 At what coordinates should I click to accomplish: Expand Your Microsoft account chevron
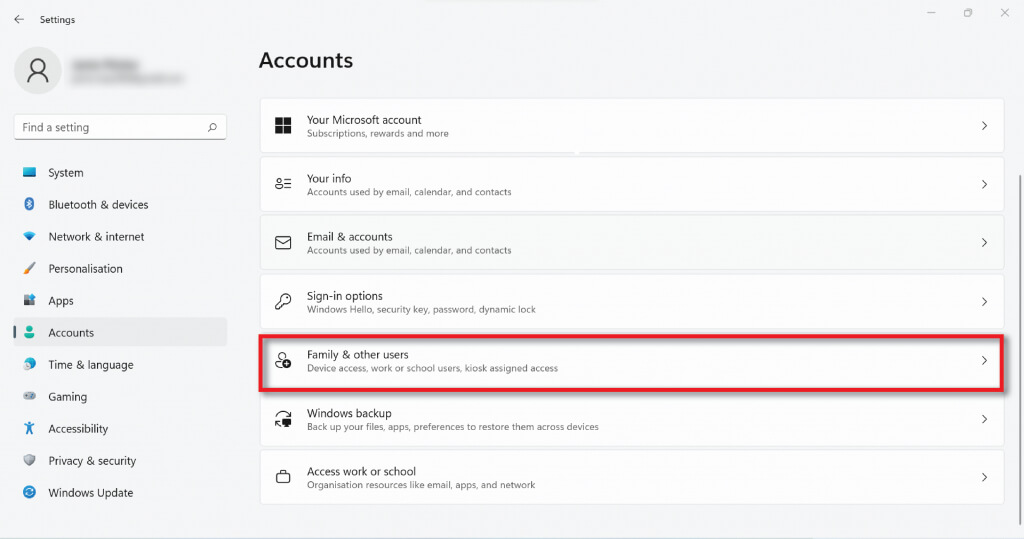click(x=984, y=126)
